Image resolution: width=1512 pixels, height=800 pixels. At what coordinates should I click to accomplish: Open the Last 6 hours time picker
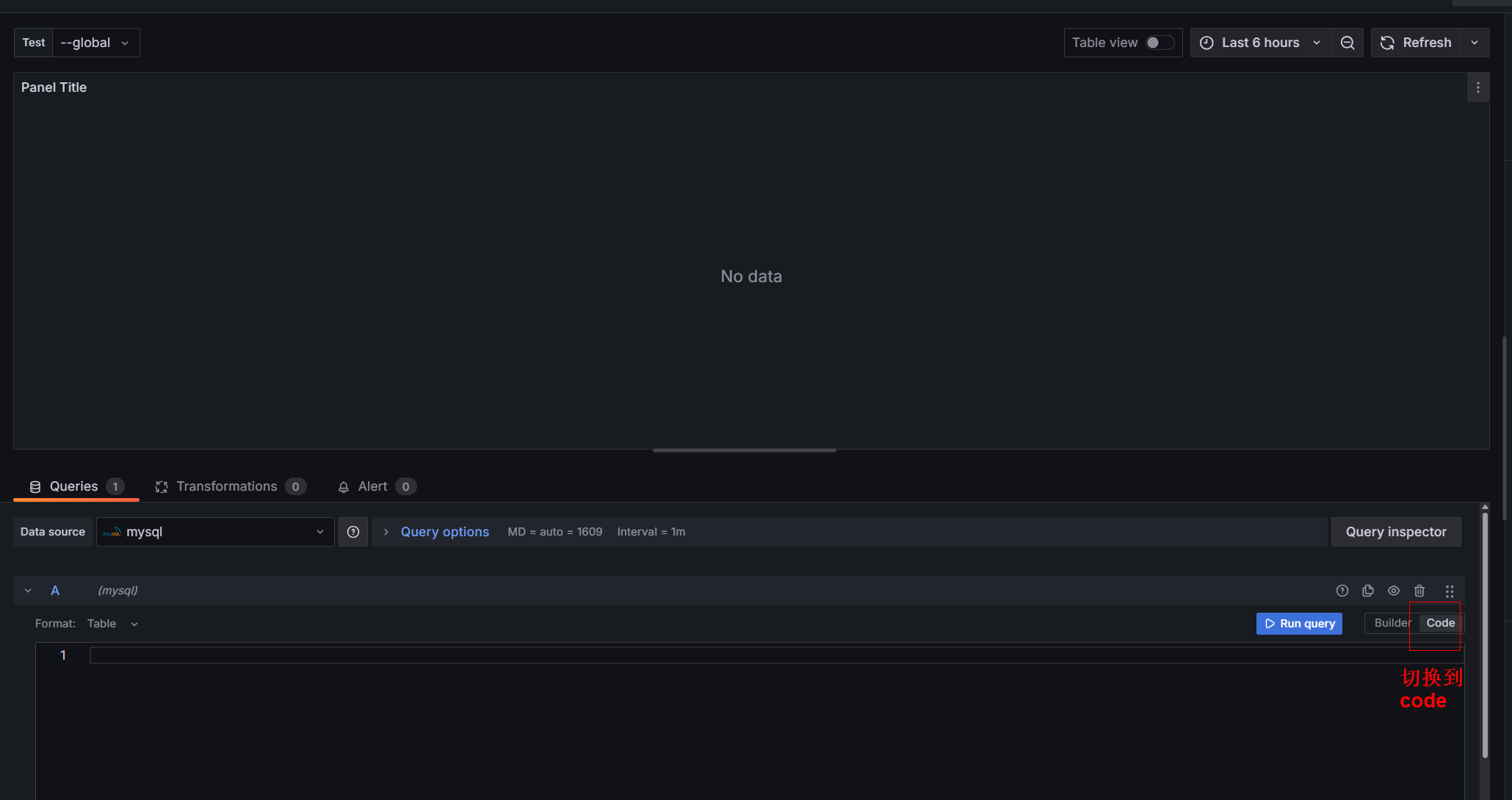(1260, 43)
